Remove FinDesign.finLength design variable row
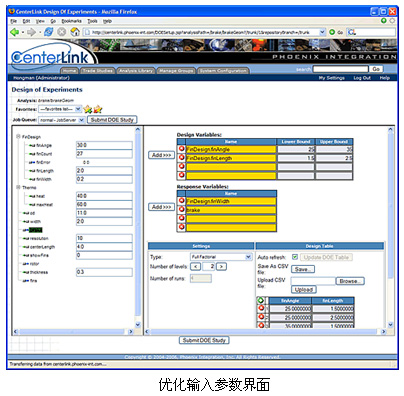This screenshot has width=404, height=396. pyautogui.click(x=182, y=157)
